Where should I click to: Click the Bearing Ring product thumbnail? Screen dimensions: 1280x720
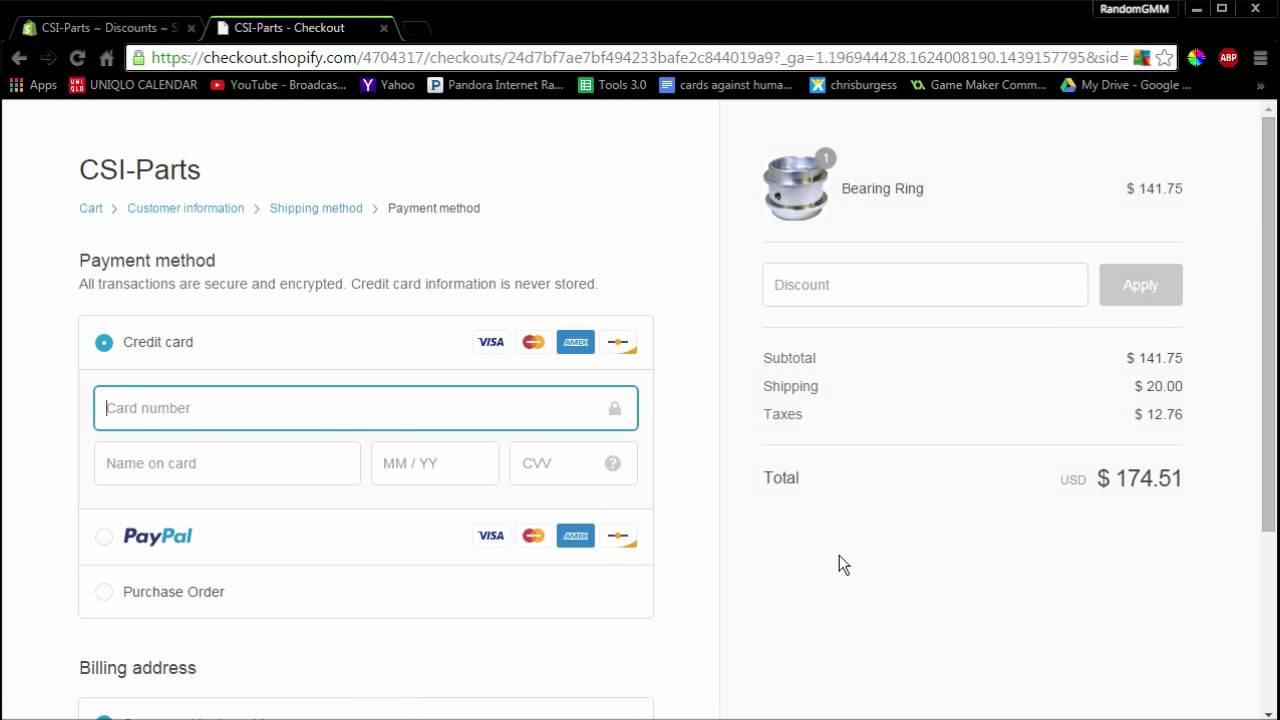[796, 188]
